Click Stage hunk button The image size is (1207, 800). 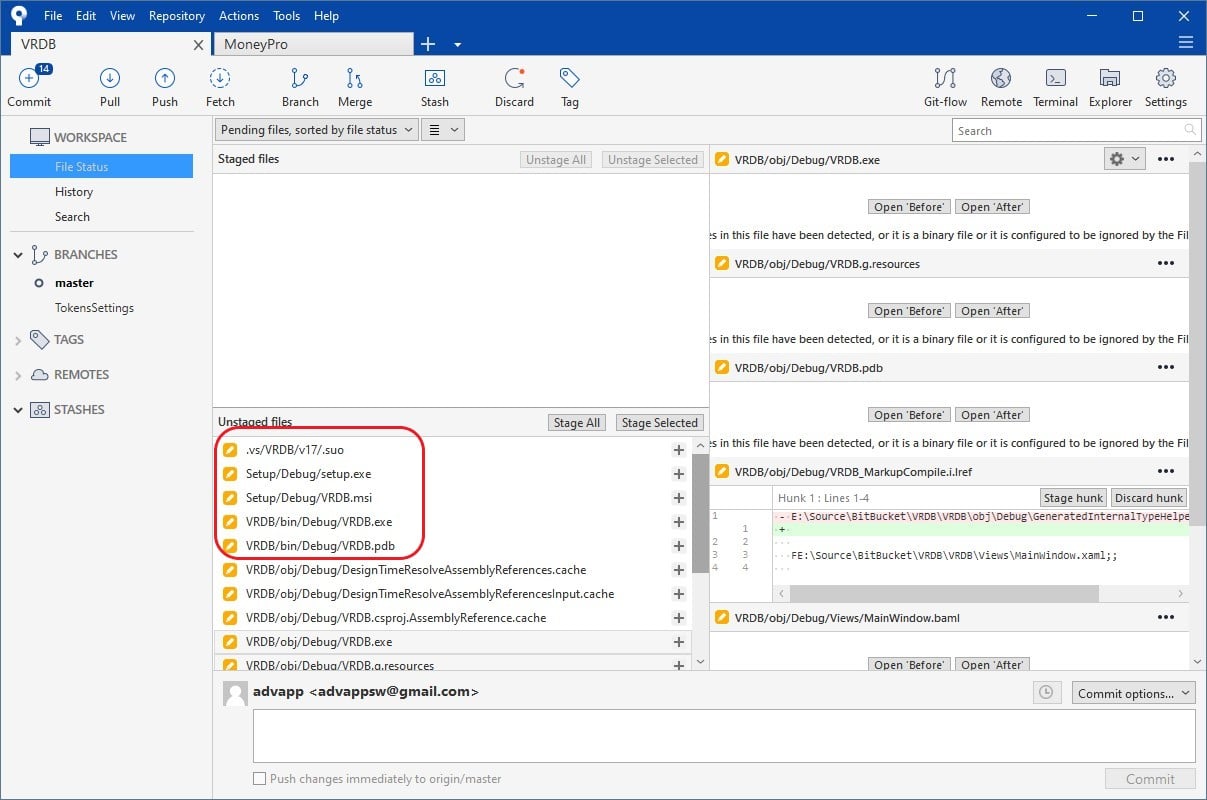pyautogui.click(x=1073, y=498)
